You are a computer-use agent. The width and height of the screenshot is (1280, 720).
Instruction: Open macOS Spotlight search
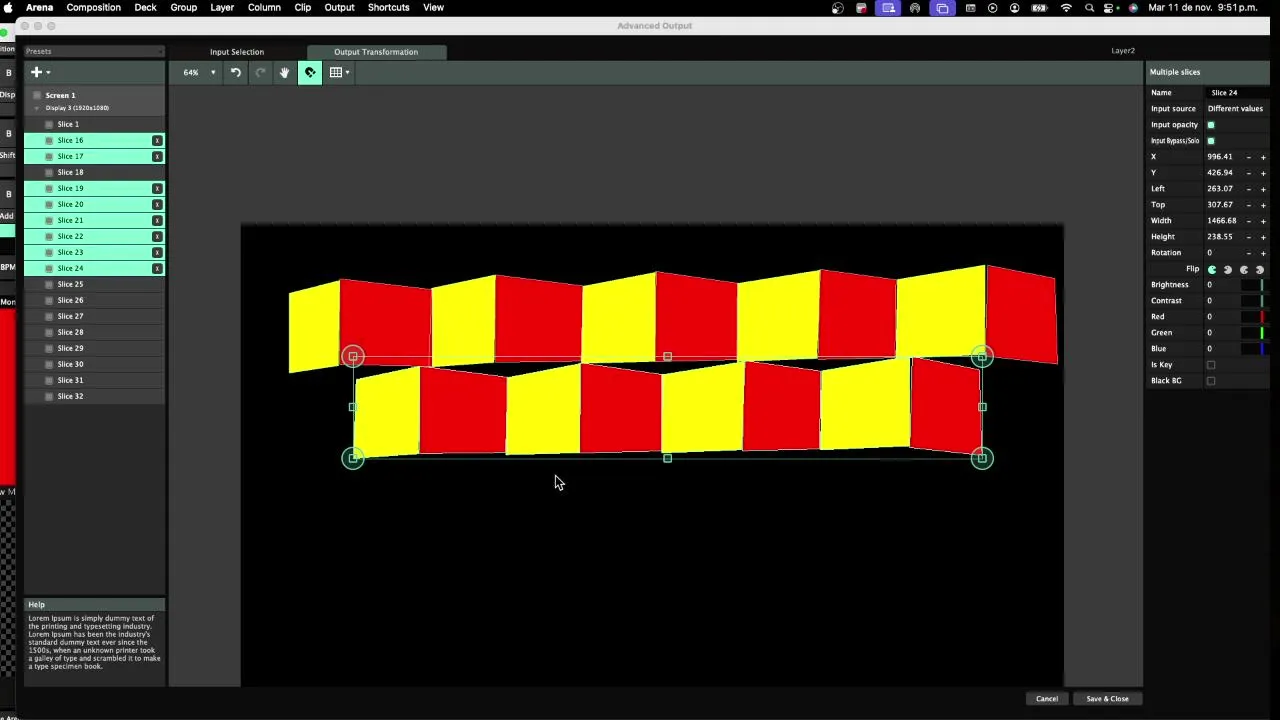click(1090, 7)
